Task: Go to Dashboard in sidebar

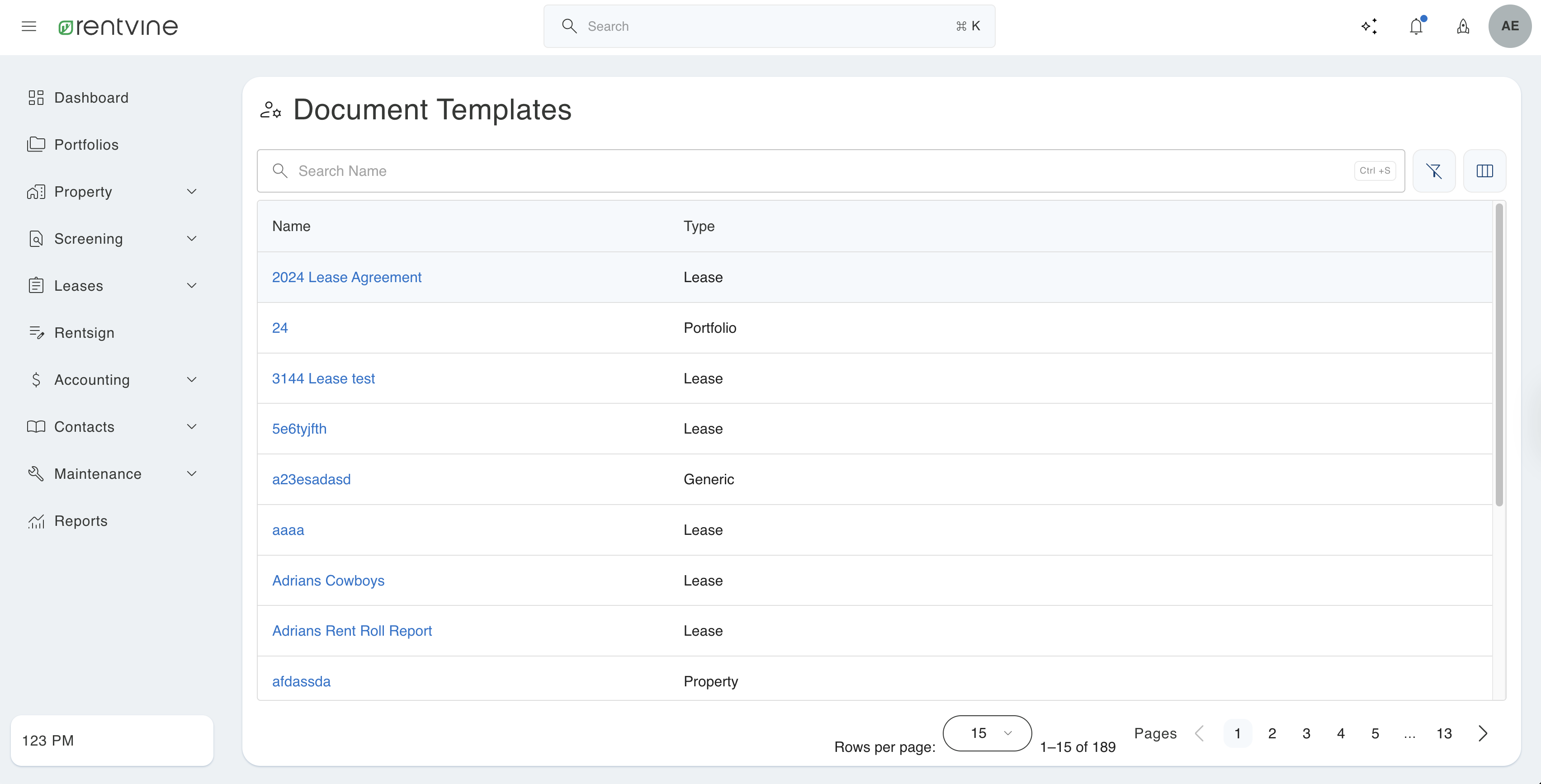Action: 91,98
